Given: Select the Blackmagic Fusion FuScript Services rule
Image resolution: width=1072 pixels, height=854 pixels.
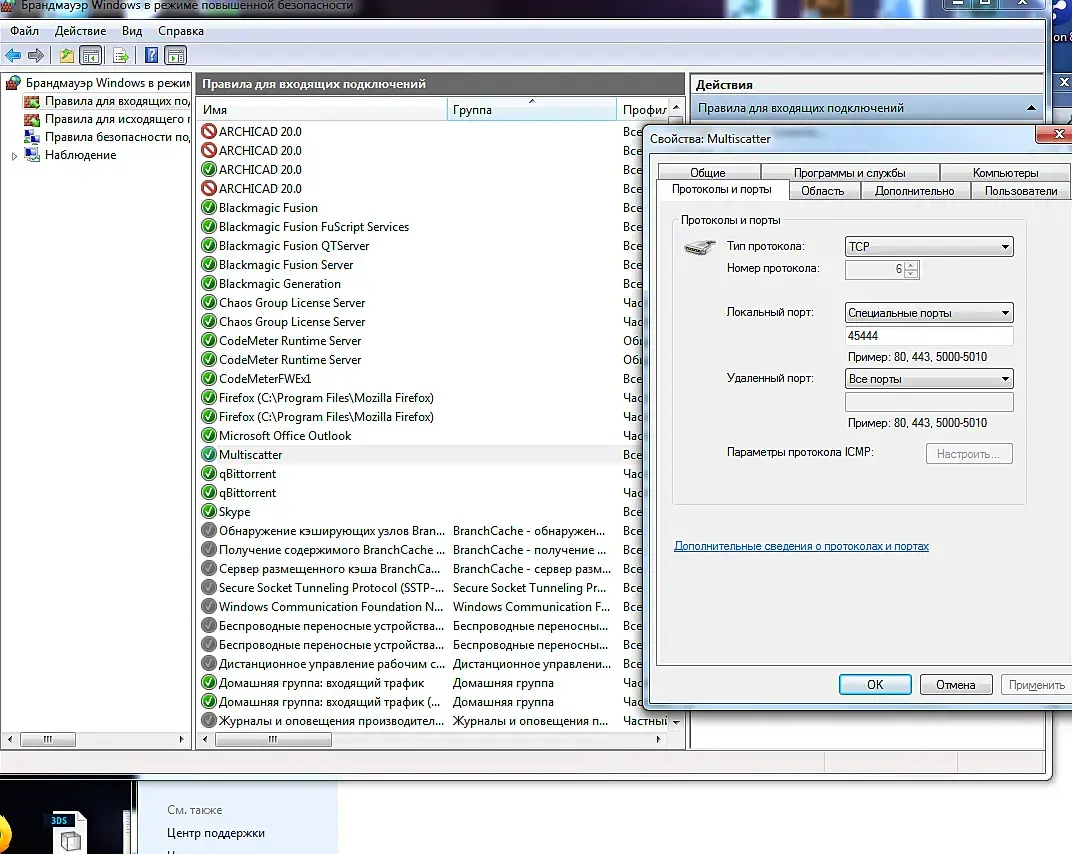Looking at the screenshot, I should tap(314, 226).
